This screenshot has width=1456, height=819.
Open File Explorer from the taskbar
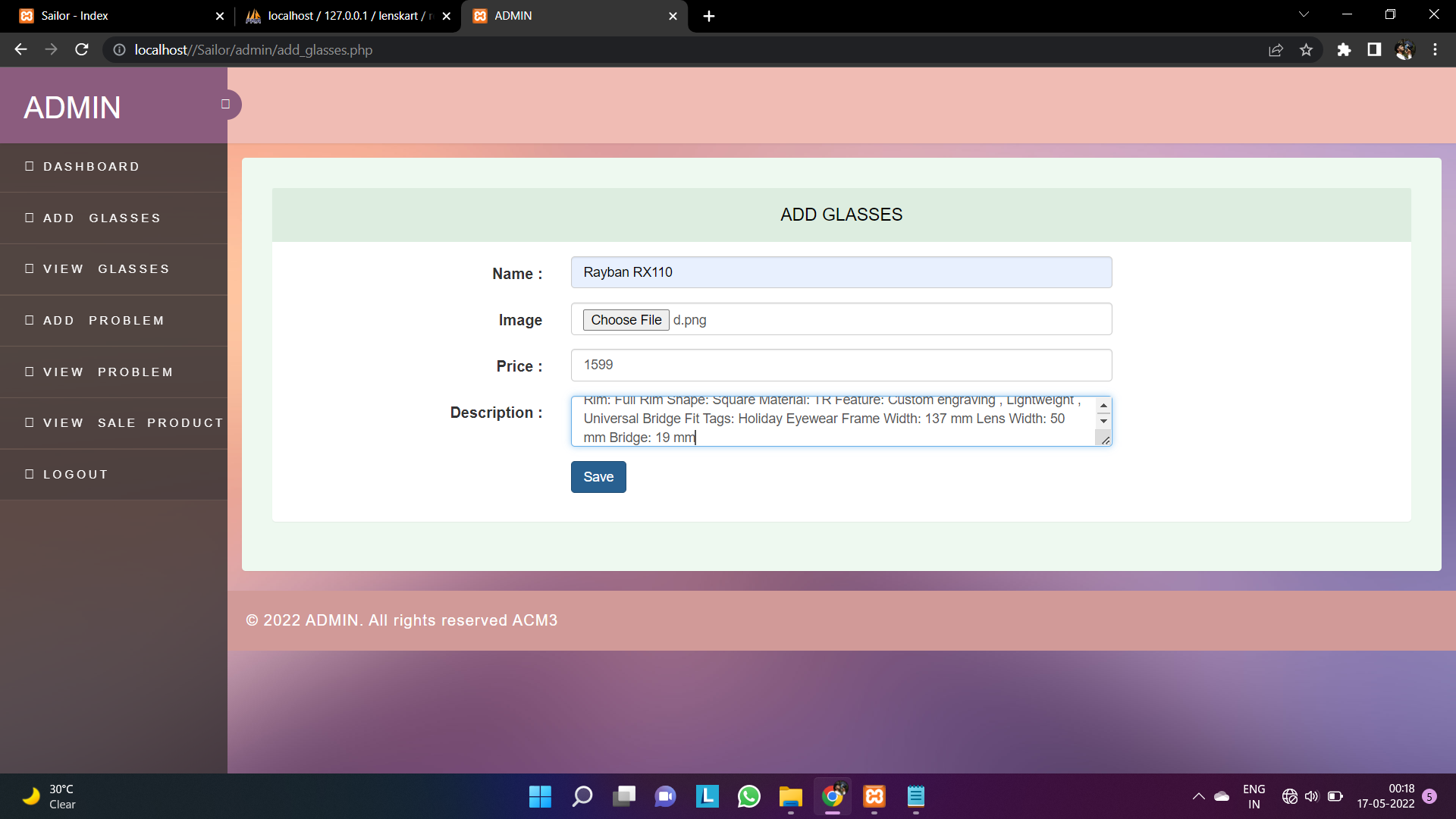pos(790,796)
